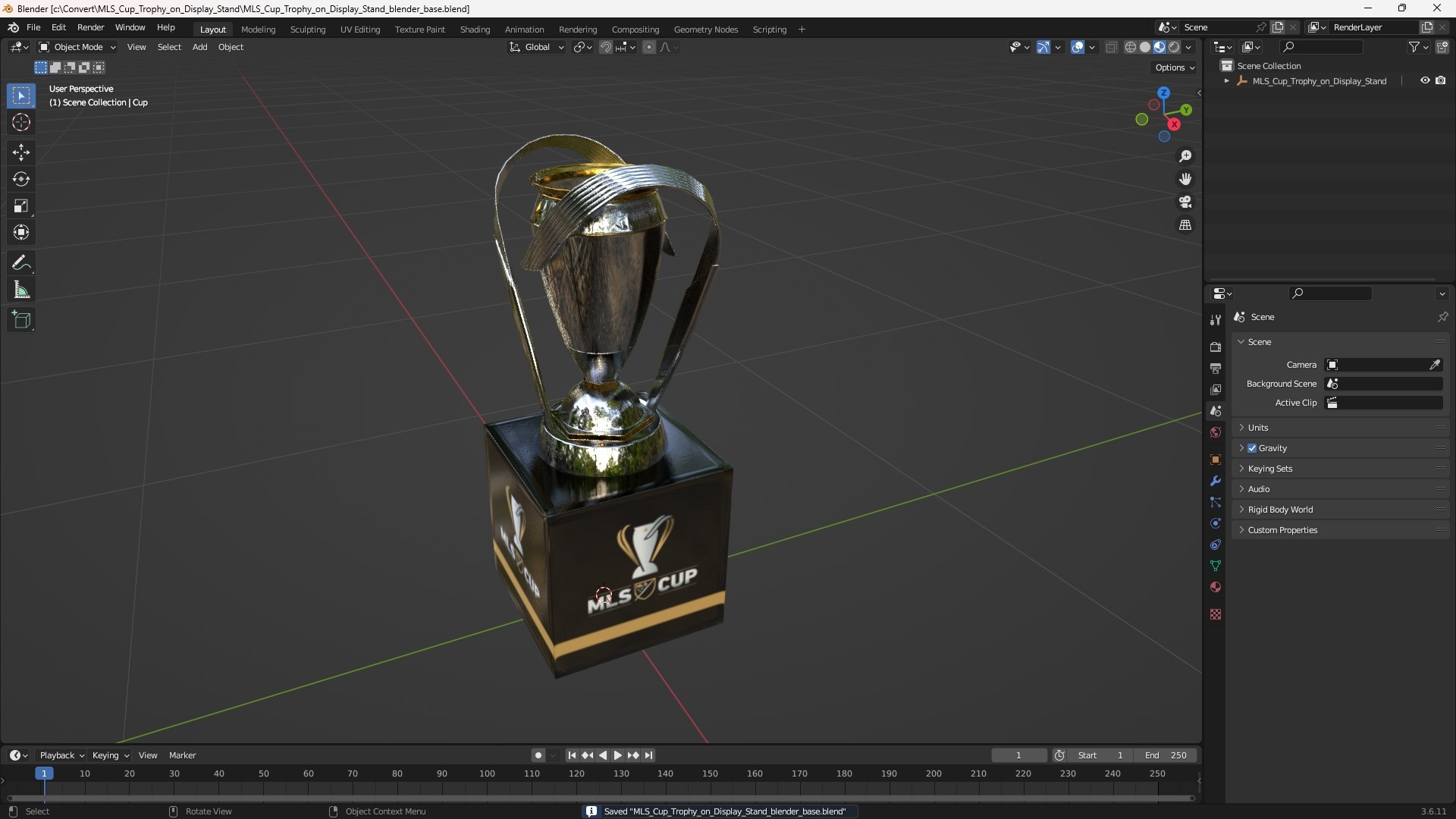Image resolution: width=1456 pixels, height=819 pixels.
Task: Open the Render properties tab
Action: (x=1216, y=347)
